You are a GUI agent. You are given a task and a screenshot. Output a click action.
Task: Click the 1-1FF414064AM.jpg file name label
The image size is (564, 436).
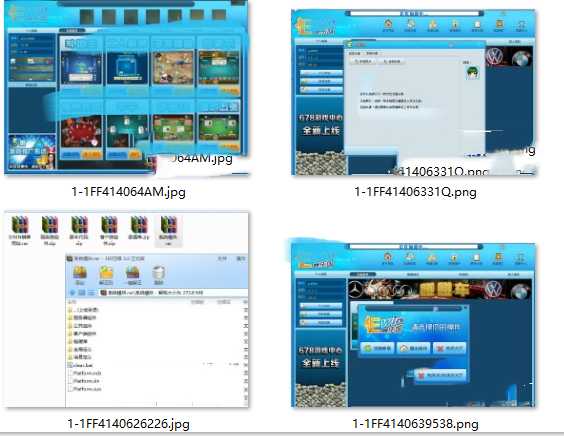click(128, 192)
